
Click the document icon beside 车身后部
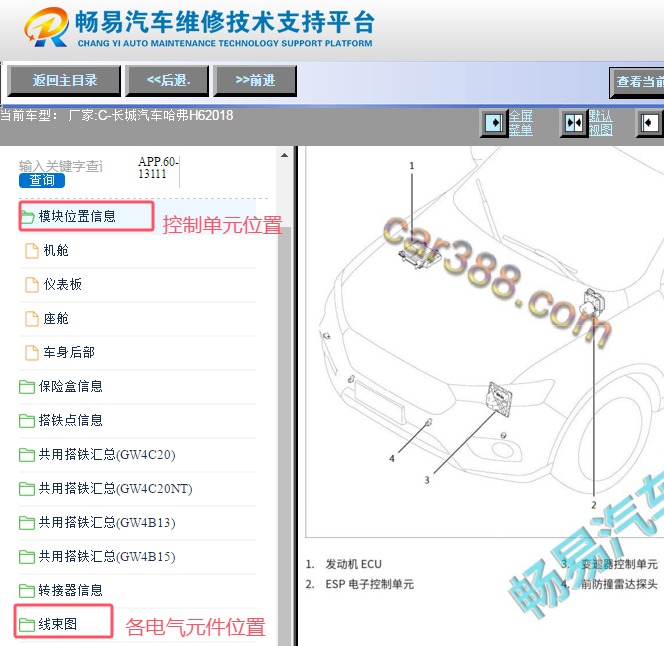coord(32,352)
